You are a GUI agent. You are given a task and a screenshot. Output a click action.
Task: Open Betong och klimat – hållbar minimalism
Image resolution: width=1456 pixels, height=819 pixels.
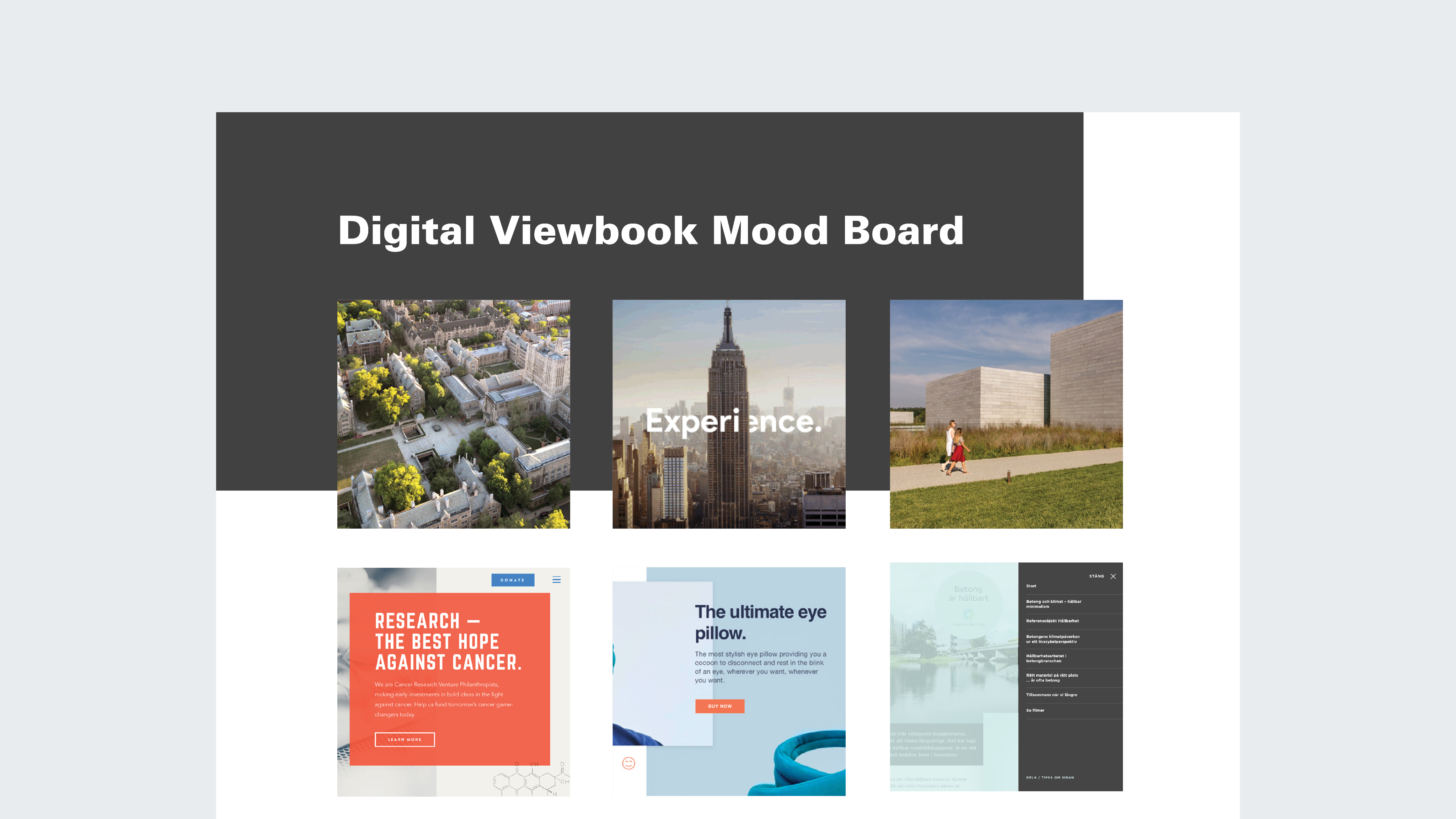click(1053, 604)
